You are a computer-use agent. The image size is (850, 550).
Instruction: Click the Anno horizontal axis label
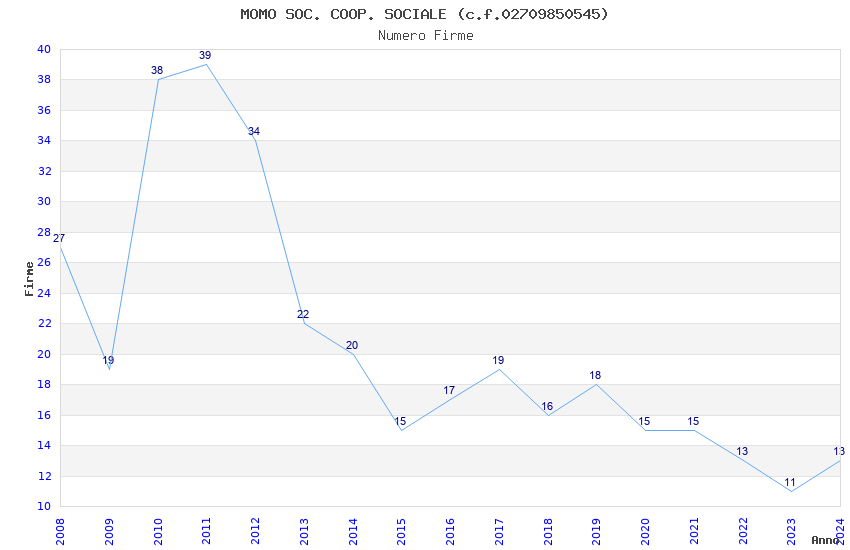click(x=825, y=540)
